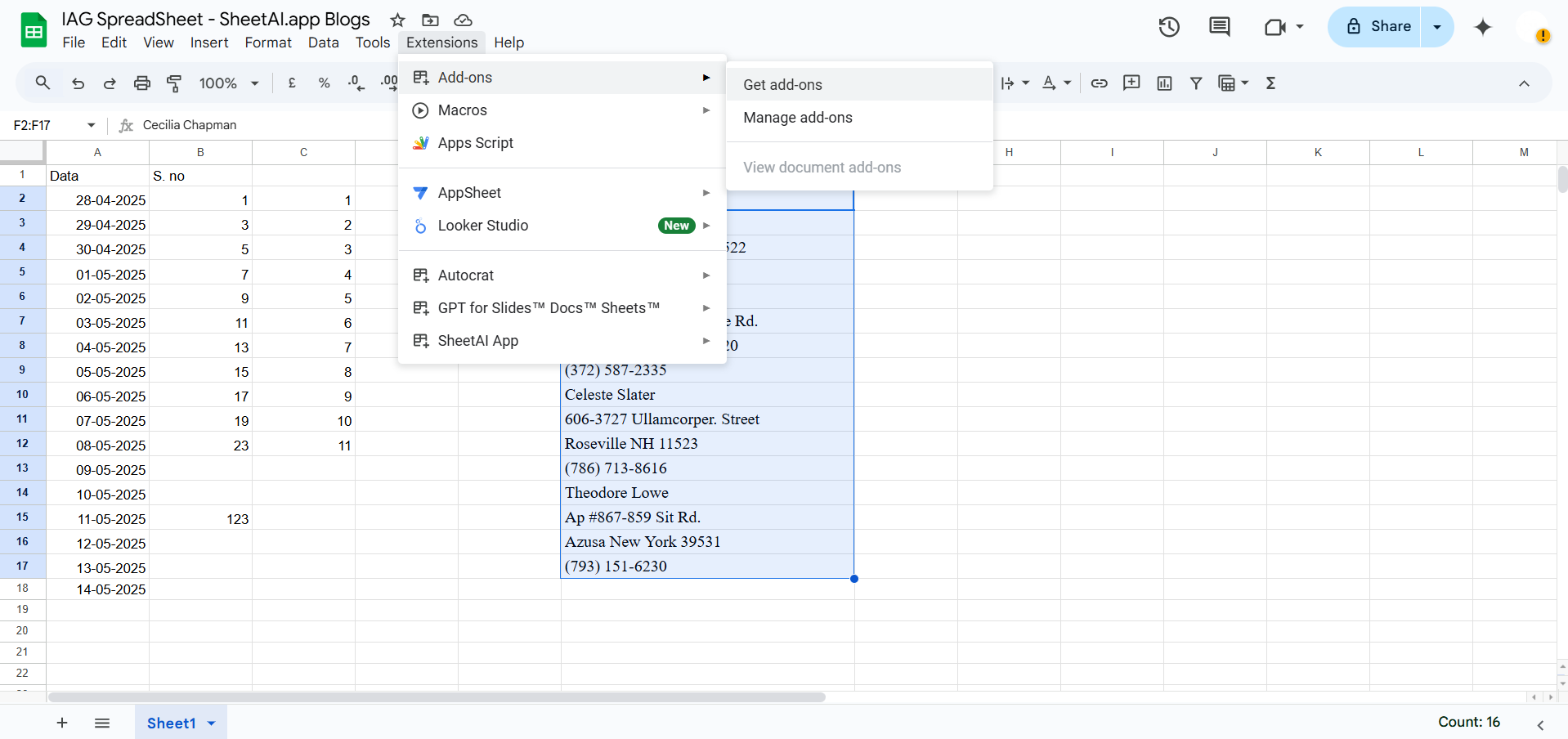Viewport: 1568px width, 739px height.
Task: Star this spreadsheet
Action: [397, 20]
